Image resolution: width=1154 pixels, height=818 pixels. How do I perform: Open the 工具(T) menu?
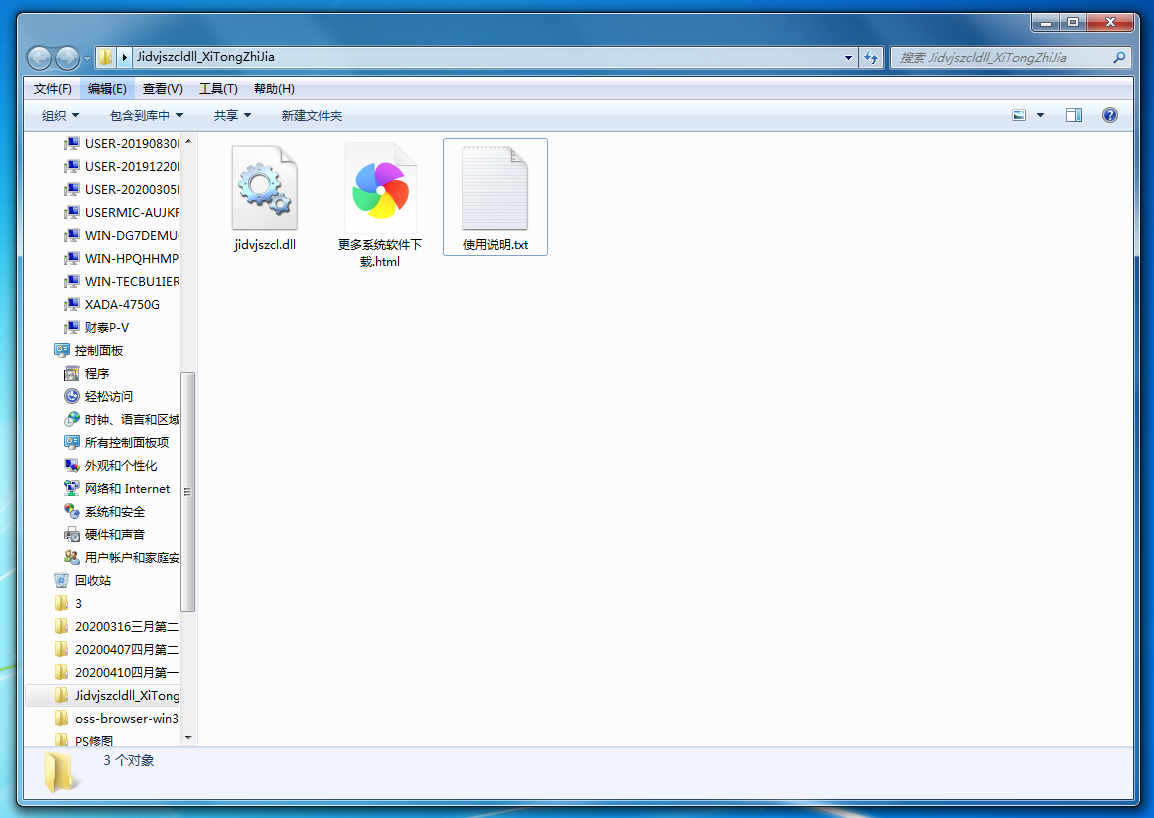click(218, 88)
